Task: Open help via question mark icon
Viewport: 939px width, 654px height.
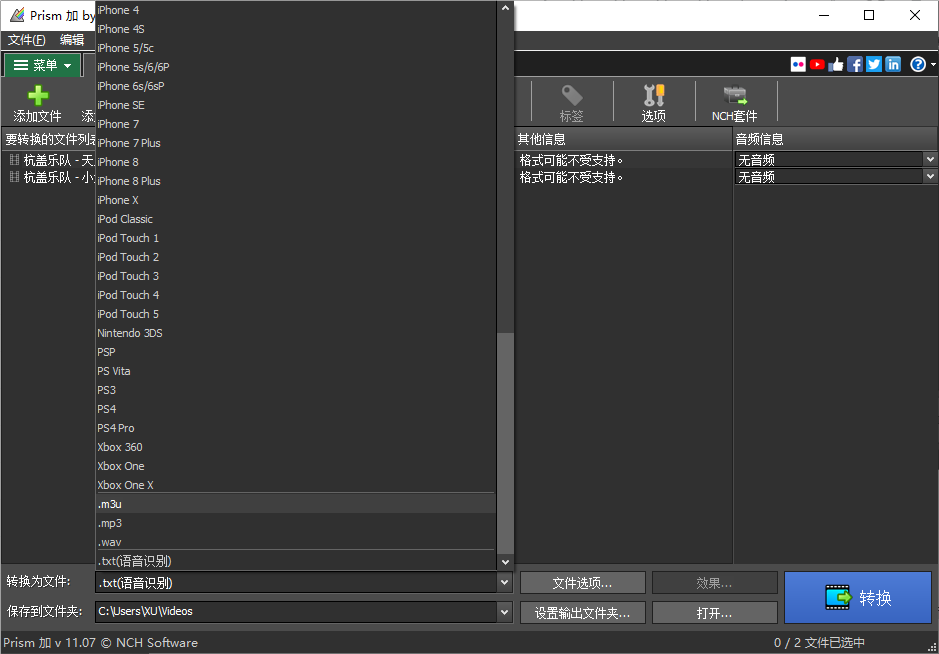Action: [916, 64]
